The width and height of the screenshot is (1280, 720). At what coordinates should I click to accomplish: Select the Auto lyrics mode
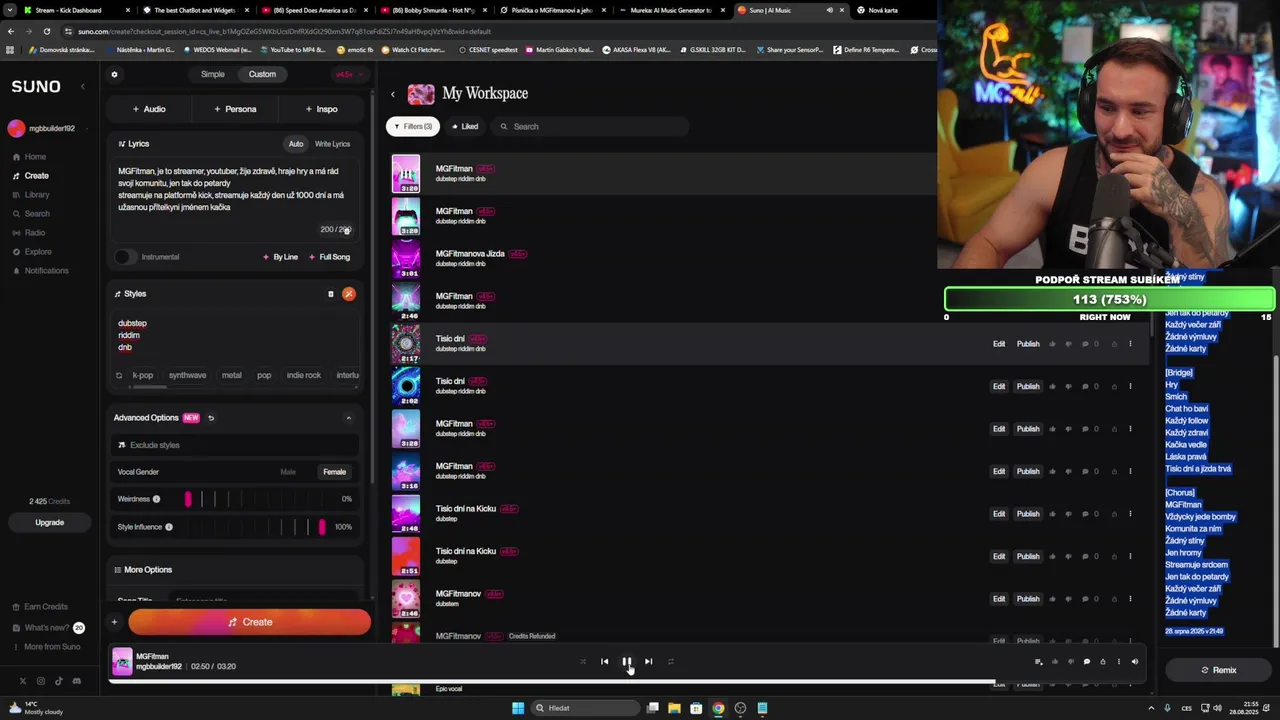pos(296,144)
